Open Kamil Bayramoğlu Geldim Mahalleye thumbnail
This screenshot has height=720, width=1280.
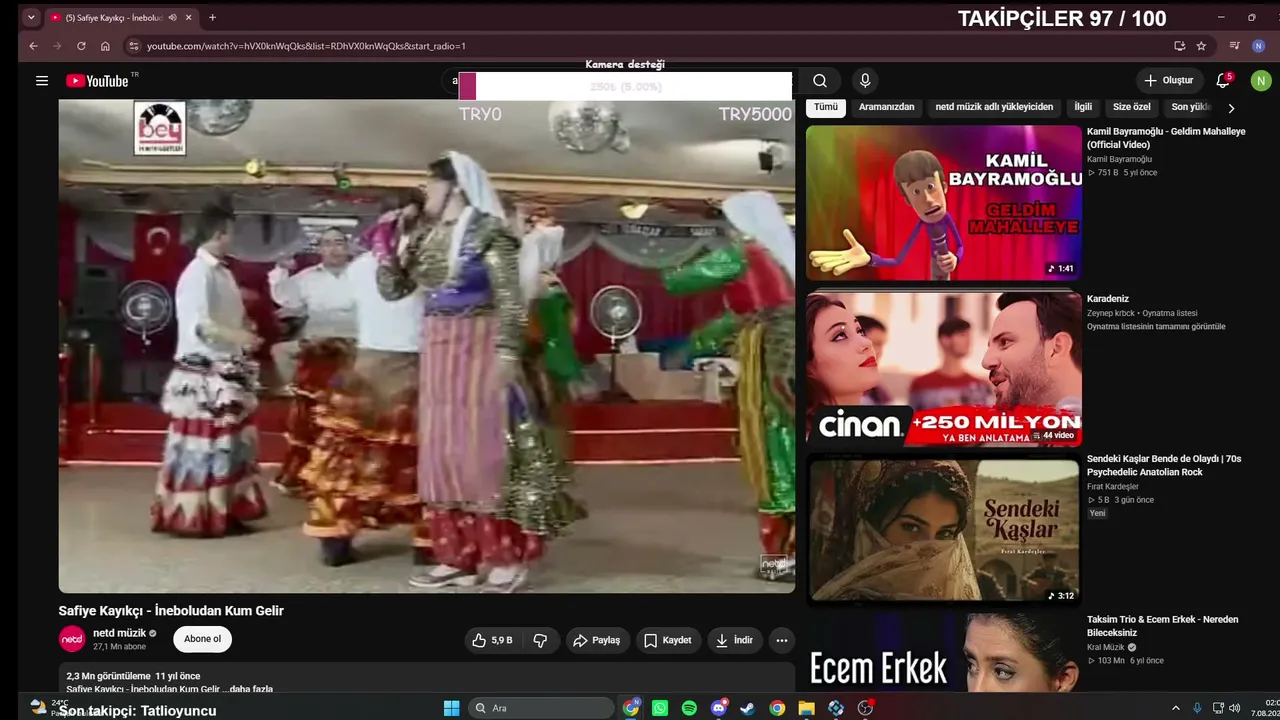point(944,203)
